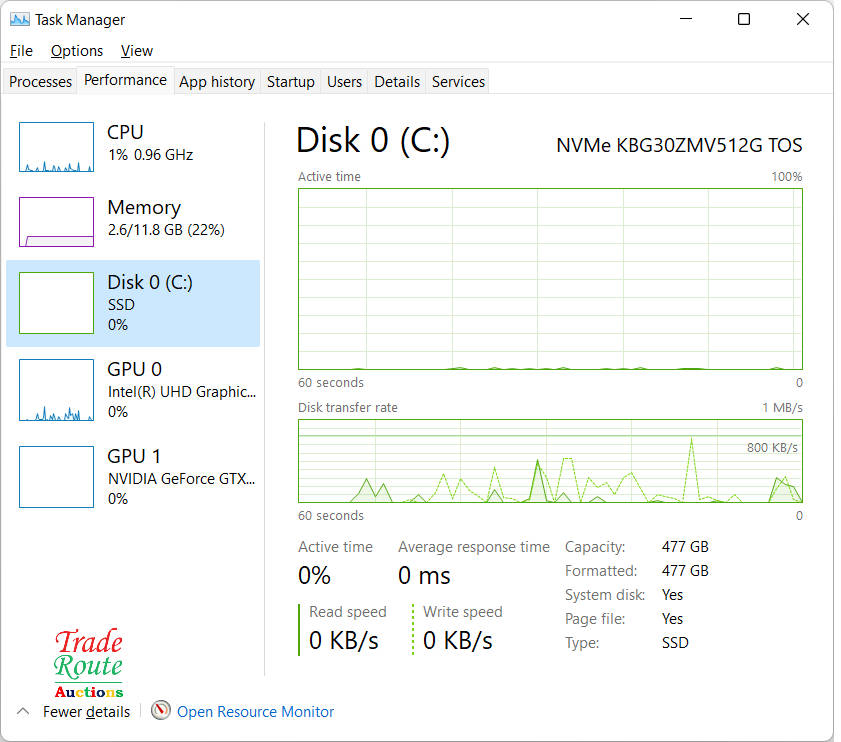Click the Disk transfer rate graph
Screen dimensions: 841x742
tap(550, 461)
